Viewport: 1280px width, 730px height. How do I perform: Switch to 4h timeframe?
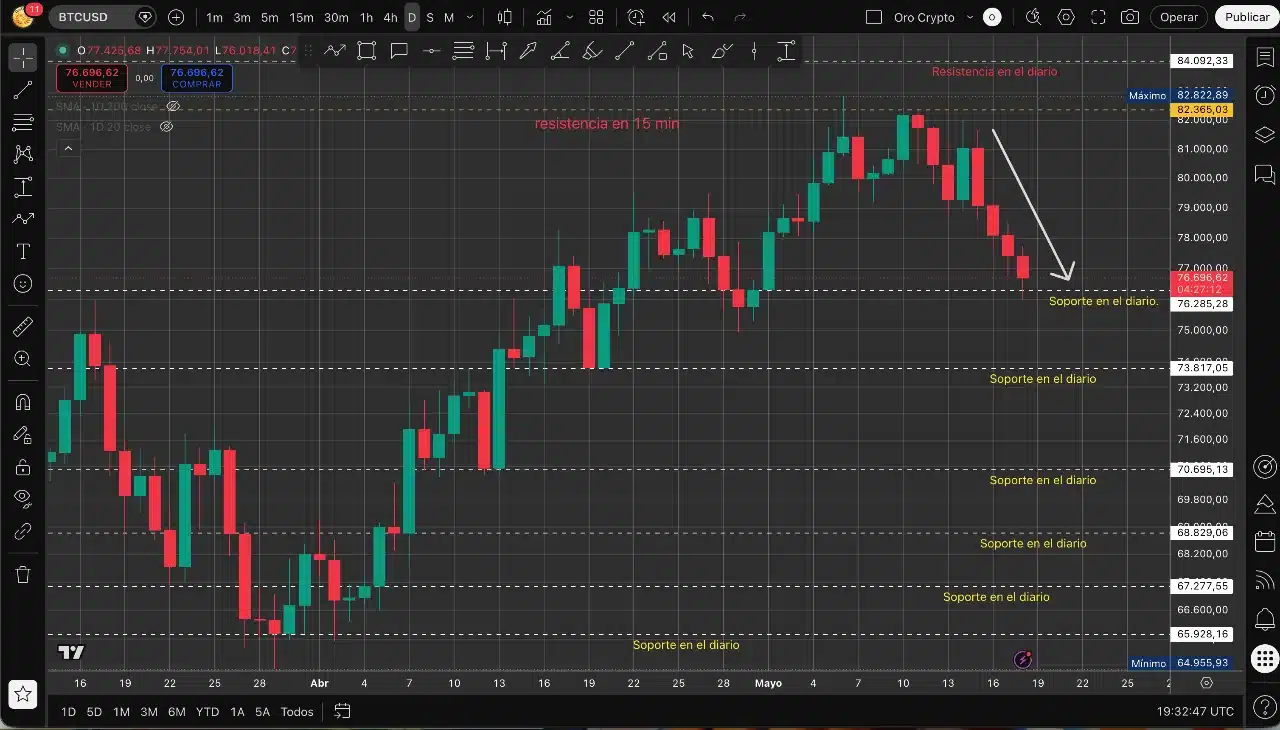point(390,17)
